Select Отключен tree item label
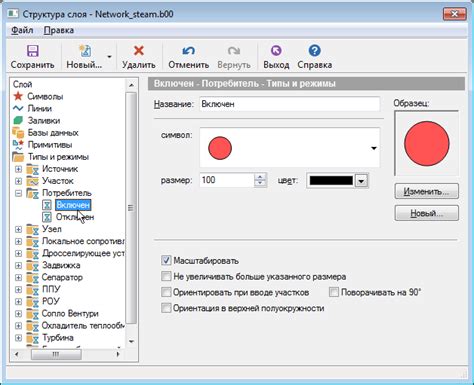Viewport: 474px width, 385px height. point(75,217)
